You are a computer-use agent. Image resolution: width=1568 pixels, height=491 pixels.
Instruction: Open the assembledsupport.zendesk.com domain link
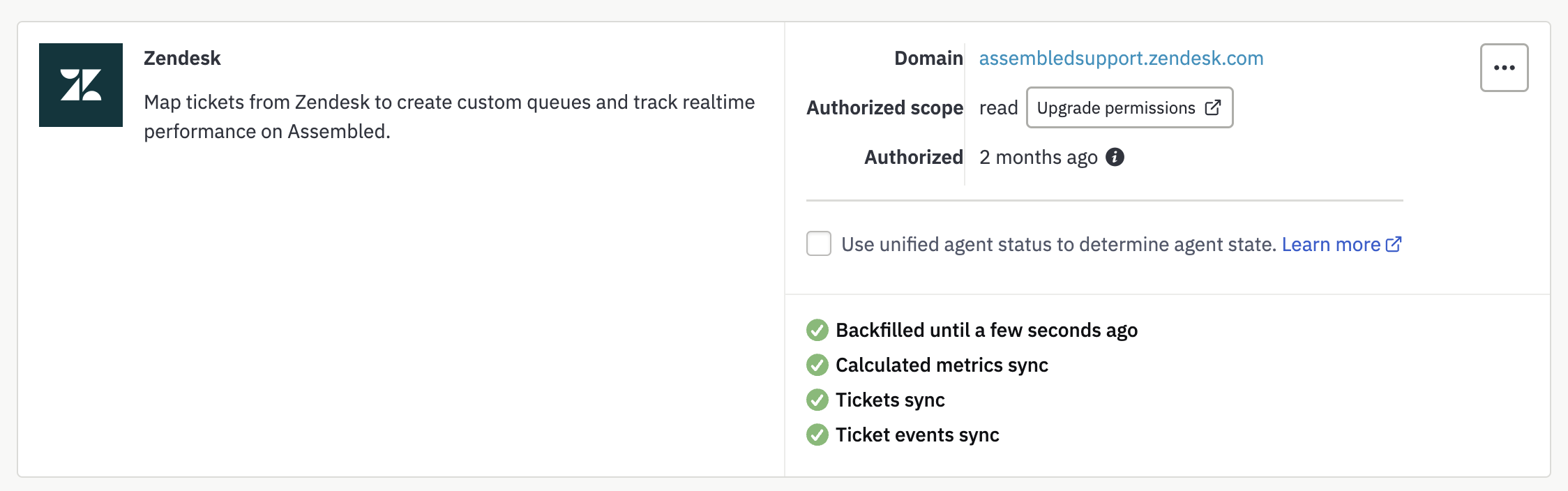[1121, 58]
